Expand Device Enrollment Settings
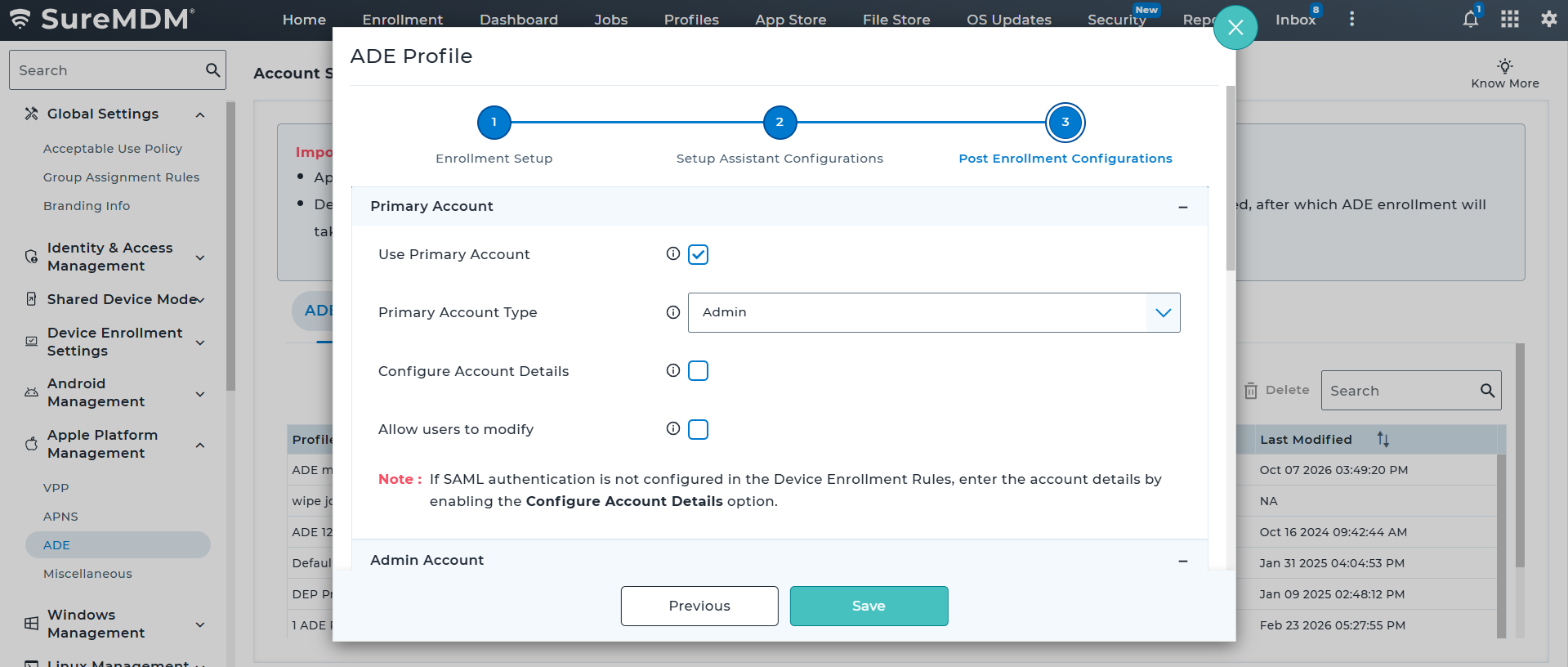The width and height of the screenshot is (1568, 667). [x=200, y=342]
